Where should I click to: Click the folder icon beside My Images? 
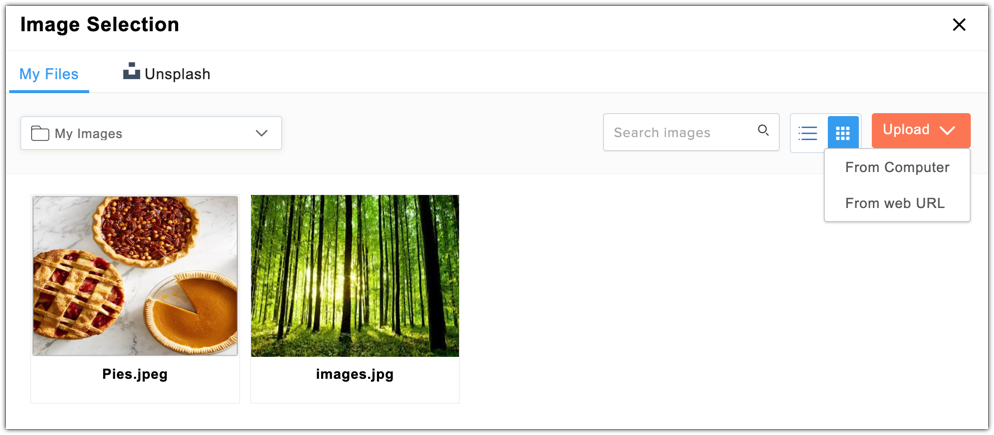(40, 133)
